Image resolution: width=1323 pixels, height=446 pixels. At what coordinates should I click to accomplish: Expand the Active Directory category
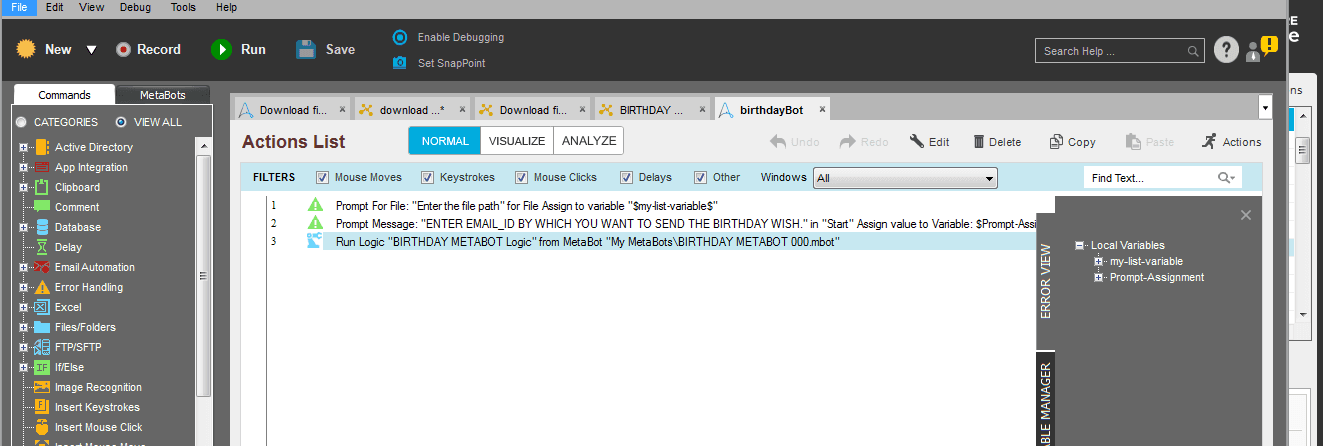[x=22, y=147]
